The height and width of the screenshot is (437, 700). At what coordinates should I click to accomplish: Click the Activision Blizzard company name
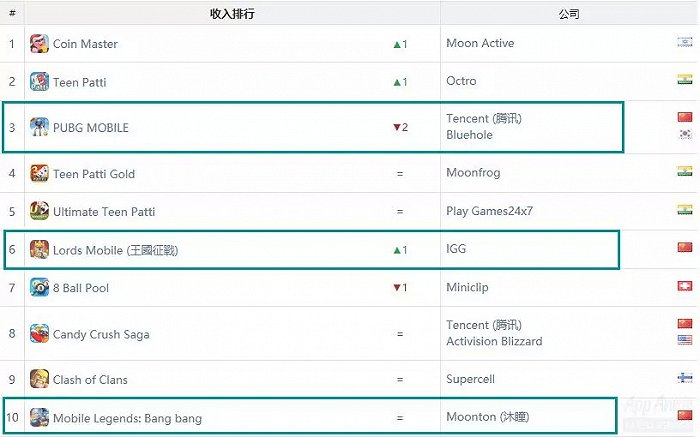point(494,341)
